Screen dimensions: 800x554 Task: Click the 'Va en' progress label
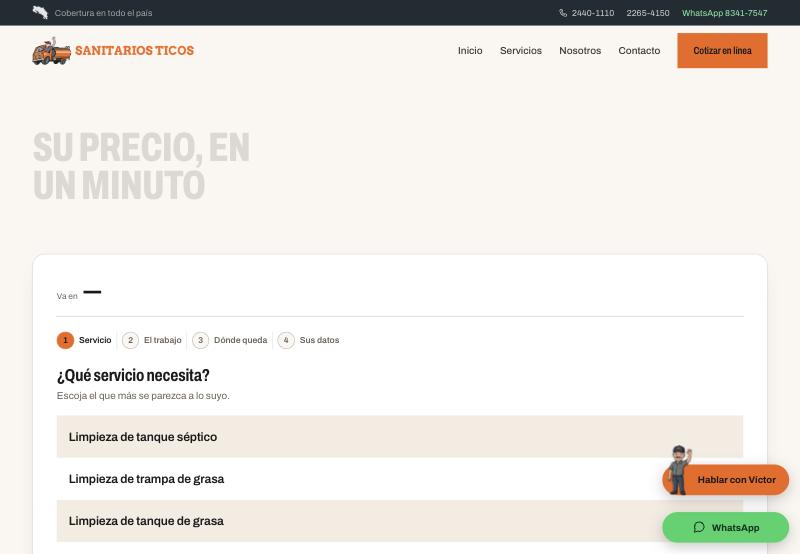coord(67,296)
